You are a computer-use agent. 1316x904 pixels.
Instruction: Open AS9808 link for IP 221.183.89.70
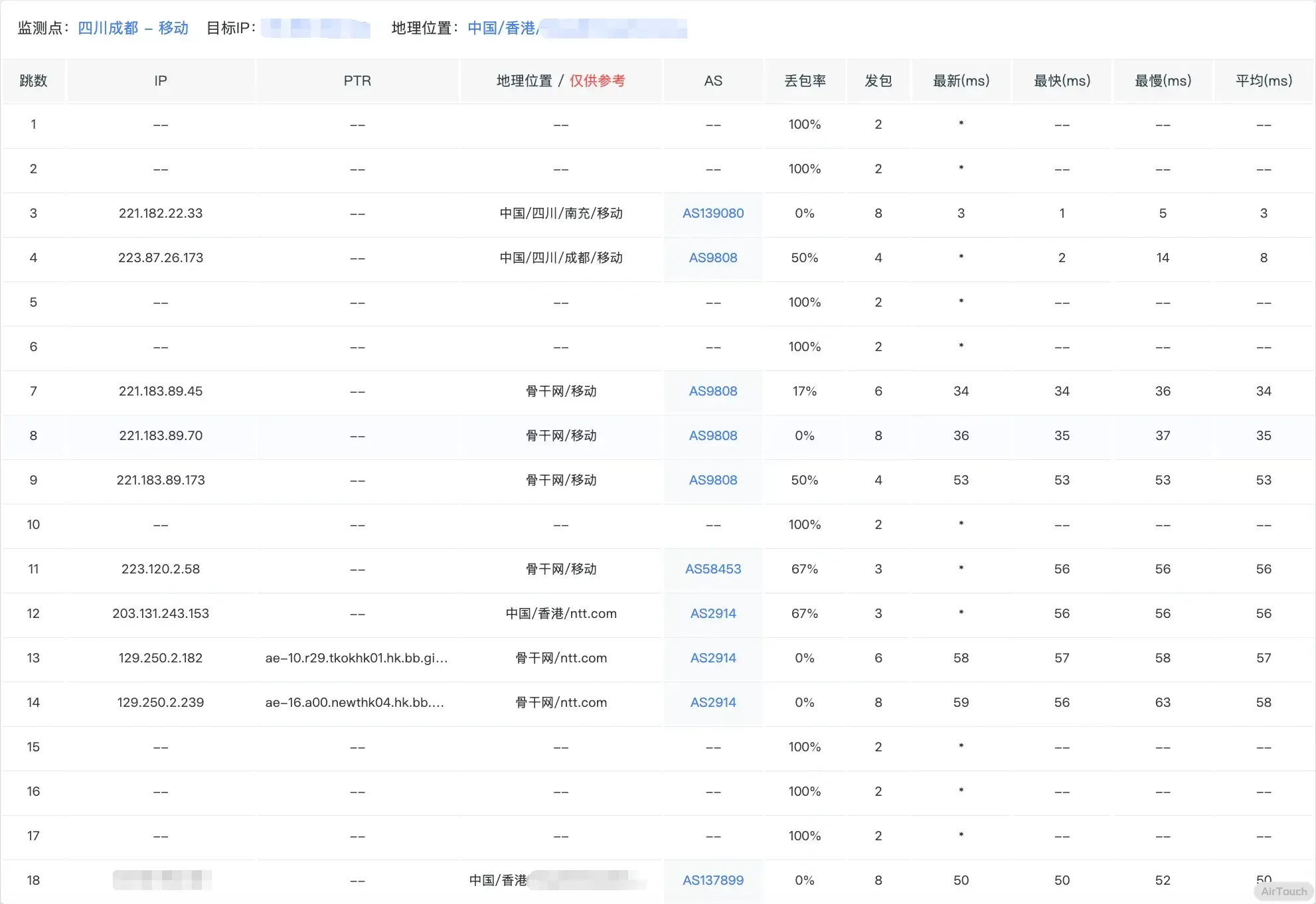point(712,435)
